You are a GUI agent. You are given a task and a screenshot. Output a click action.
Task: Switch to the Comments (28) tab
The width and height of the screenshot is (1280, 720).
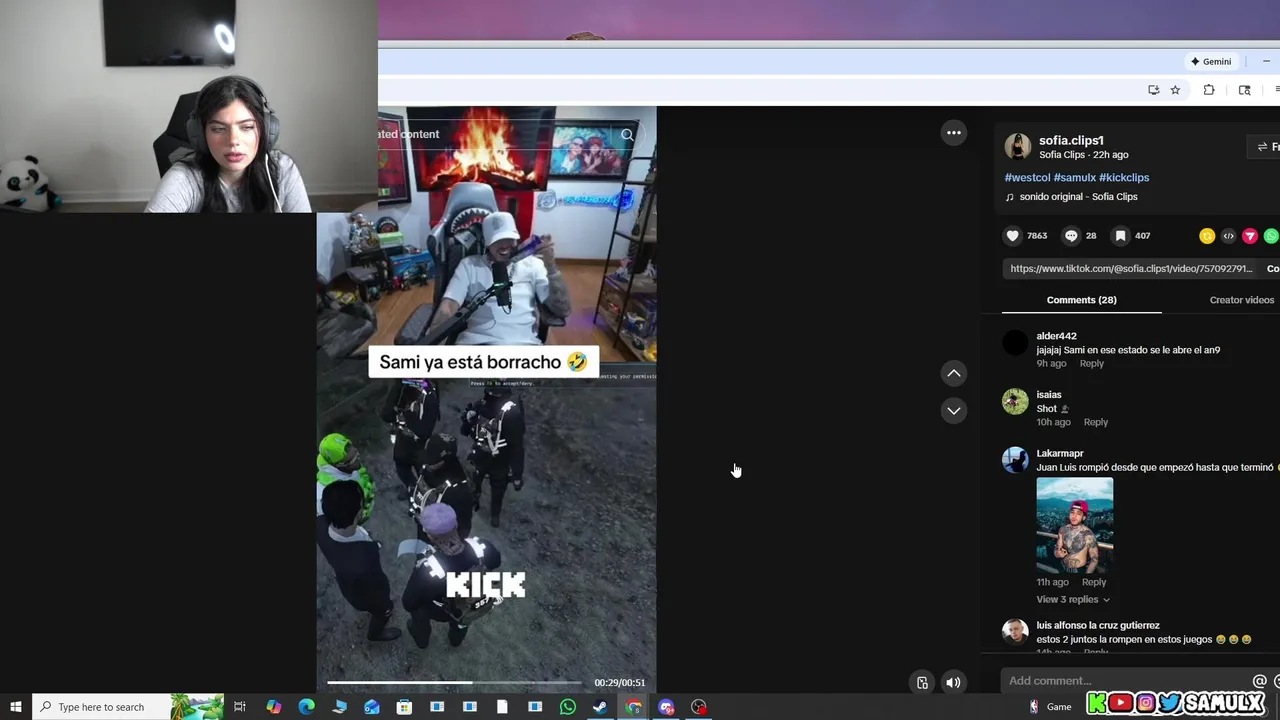point(1081,300)
